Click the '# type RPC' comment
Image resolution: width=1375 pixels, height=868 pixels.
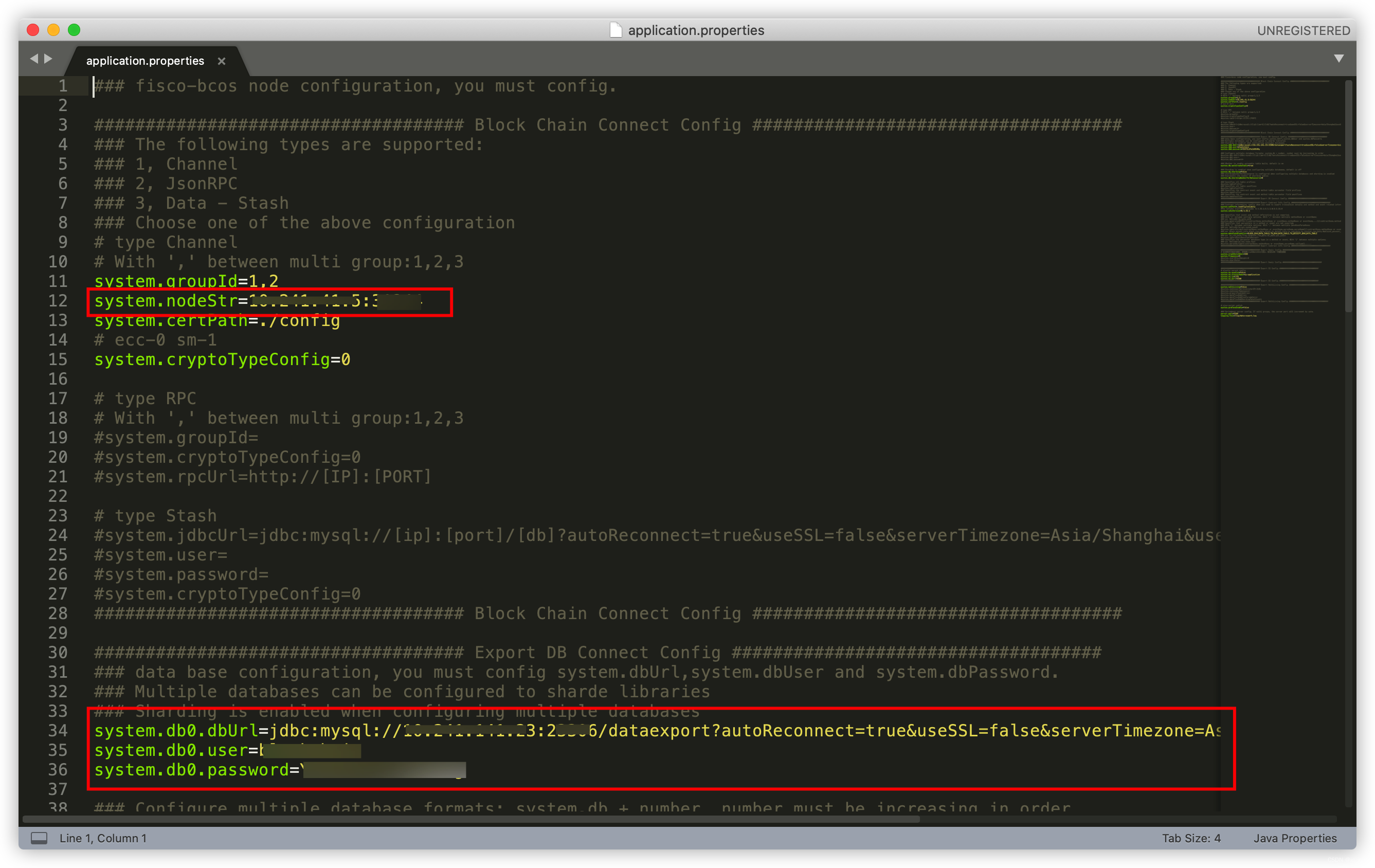coord(145,399)
